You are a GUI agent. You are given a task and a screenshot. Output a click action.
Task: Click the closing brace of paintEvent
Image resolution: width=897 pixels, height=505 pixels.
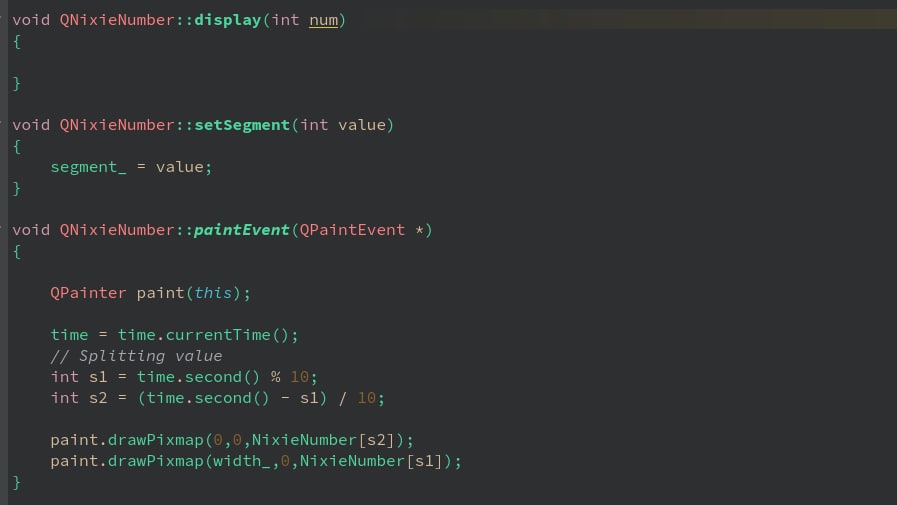17,482
